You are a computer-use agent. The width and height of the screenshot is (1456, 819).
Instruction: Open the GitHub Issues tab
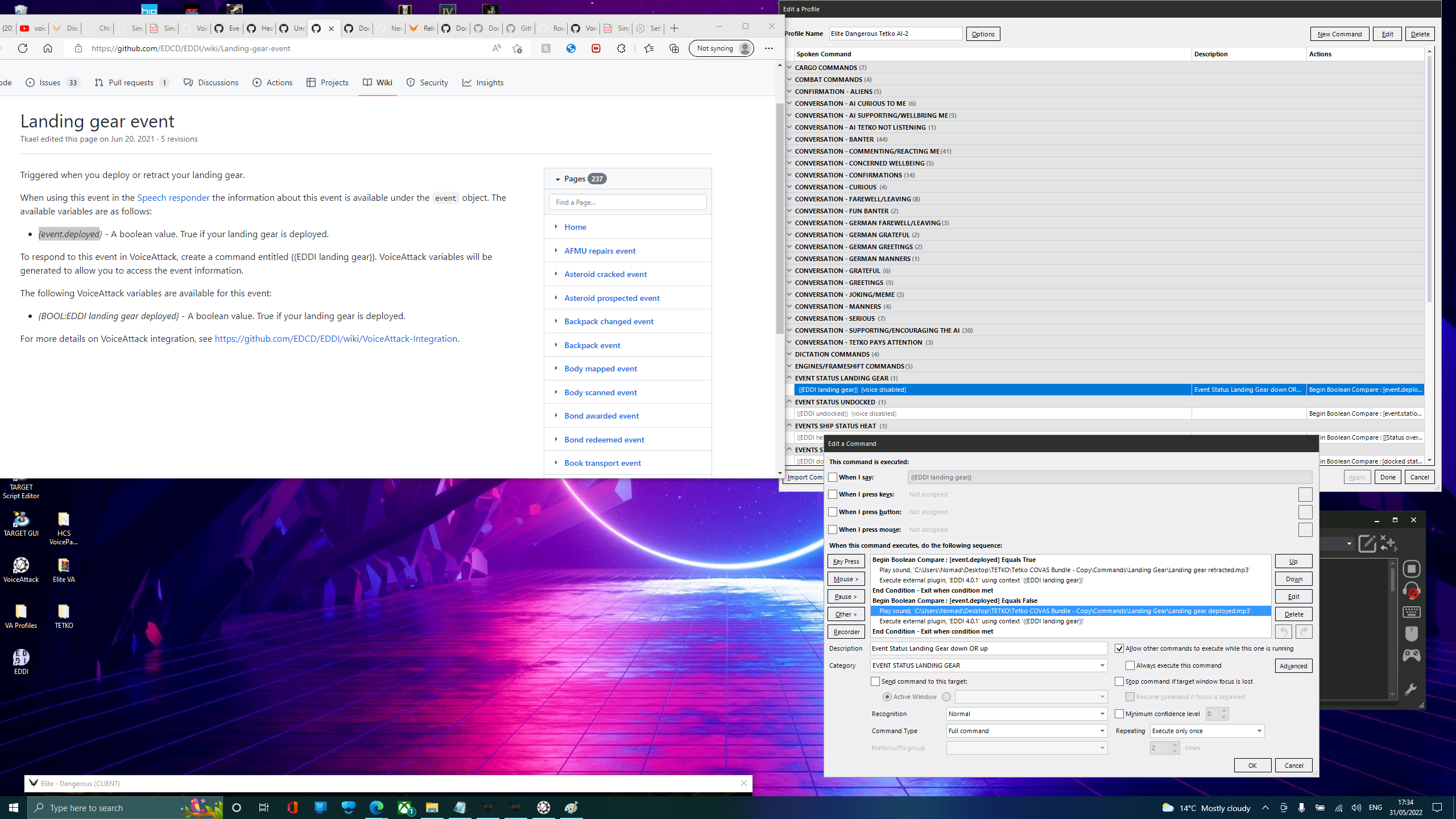click(x=52, y=82)
